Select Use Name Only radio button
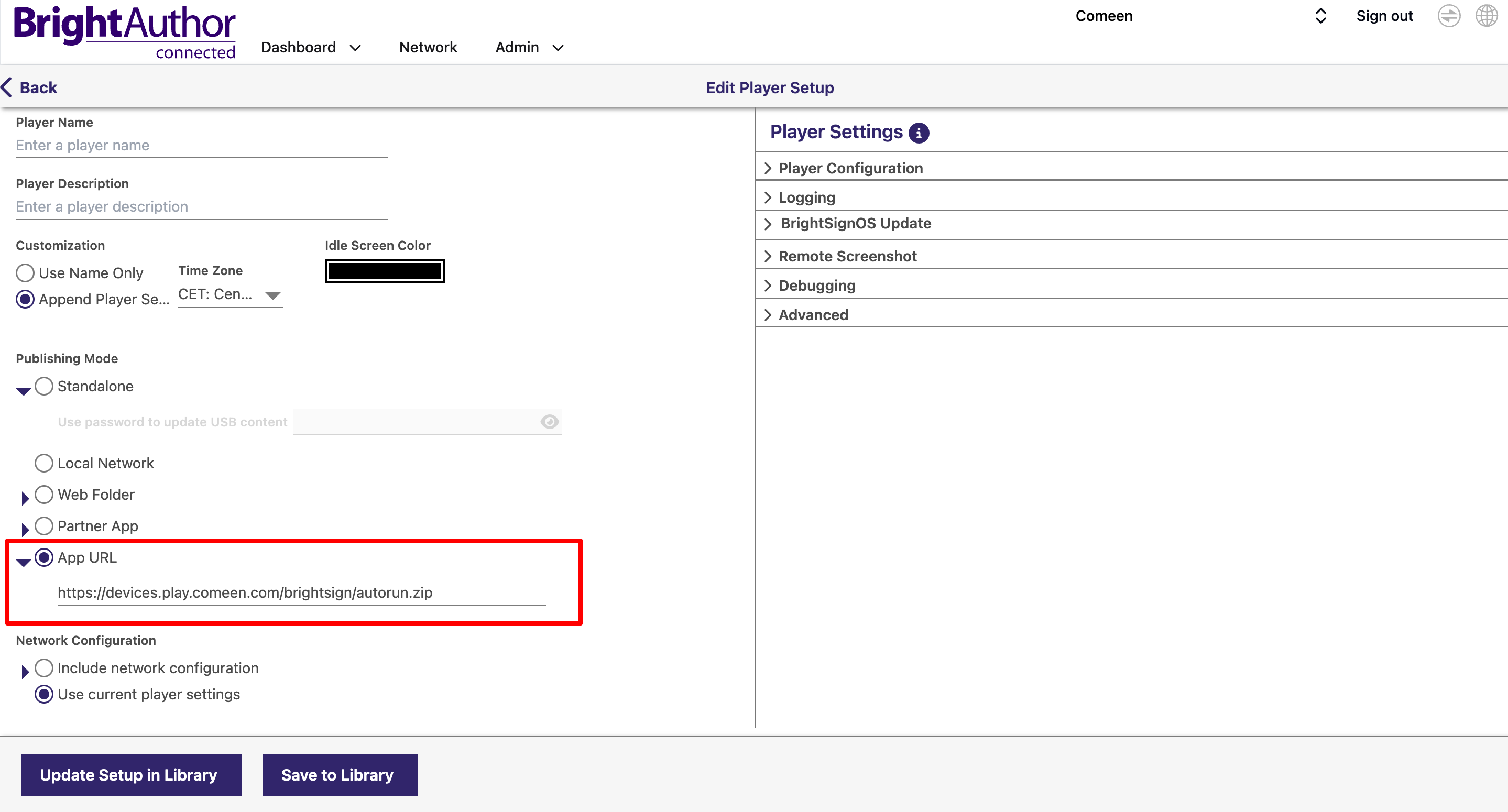 pos(25,273)
